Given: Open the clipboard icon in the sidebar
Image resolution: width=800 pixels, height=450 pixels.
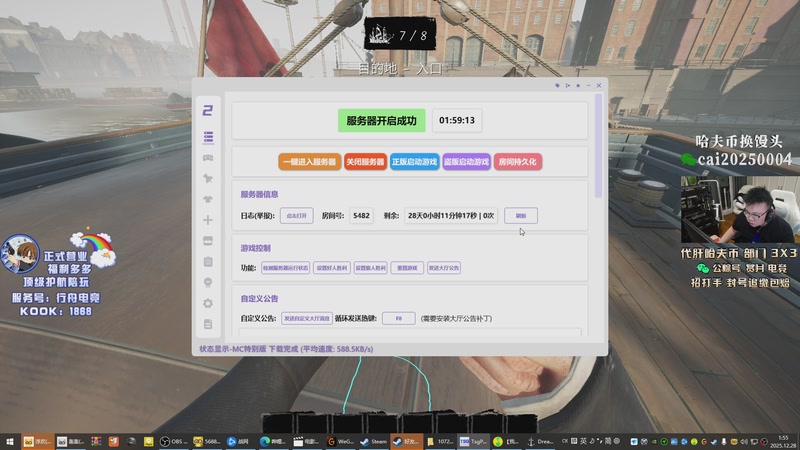Looking at the screenshot, I should (x=208, y=261).
